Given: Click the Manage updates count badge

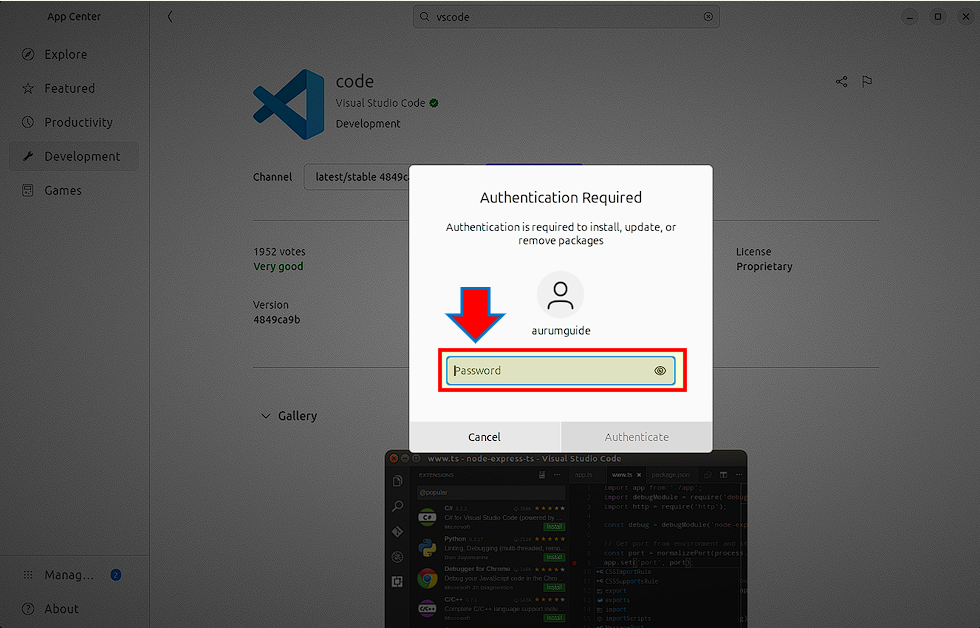Looking at the screenshot, I should [x=116, y=575].
